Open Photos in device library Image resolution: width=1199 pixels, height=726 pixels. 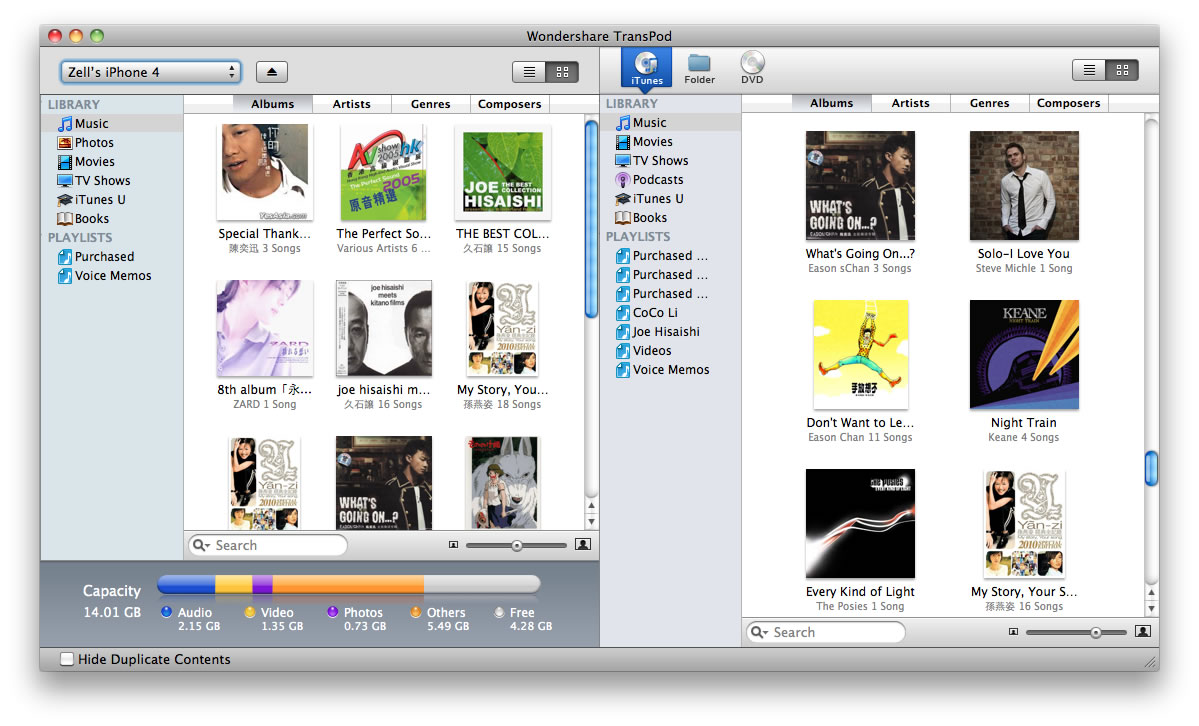(x=112, y=142)
